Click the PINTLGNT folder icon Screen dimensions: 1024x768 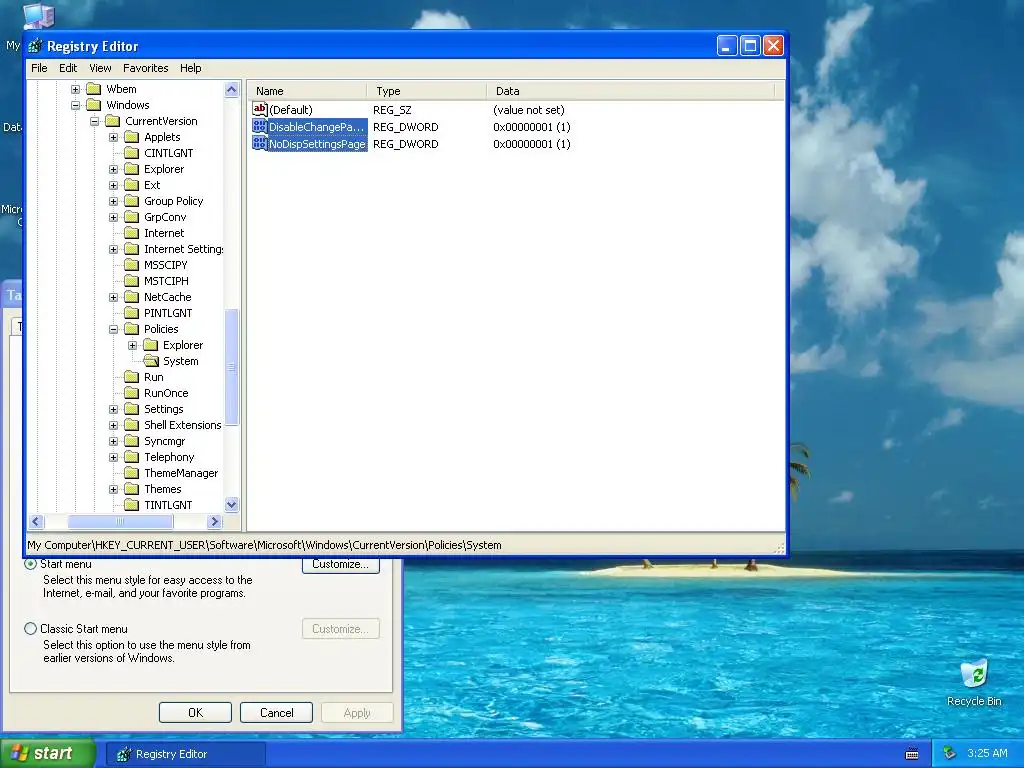pyautogui.click(x=132, y=313)
